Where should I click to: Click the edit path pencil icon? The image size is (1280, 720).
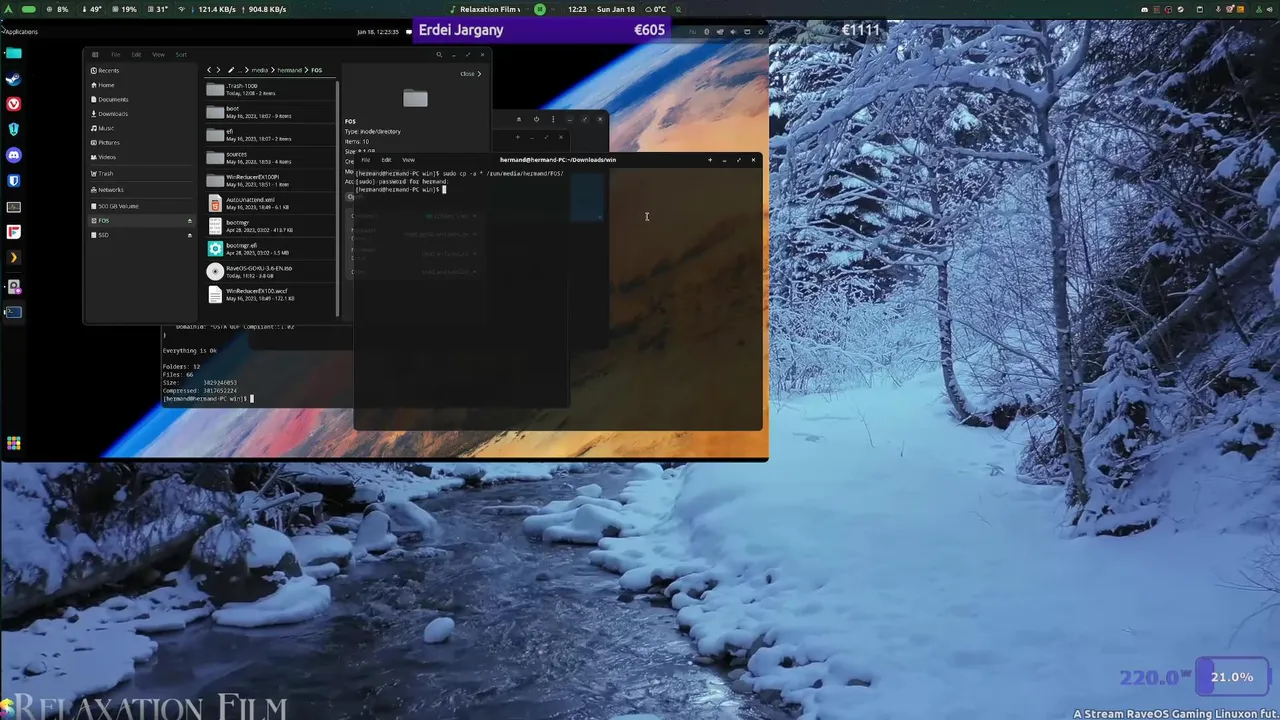pos(230,70)
